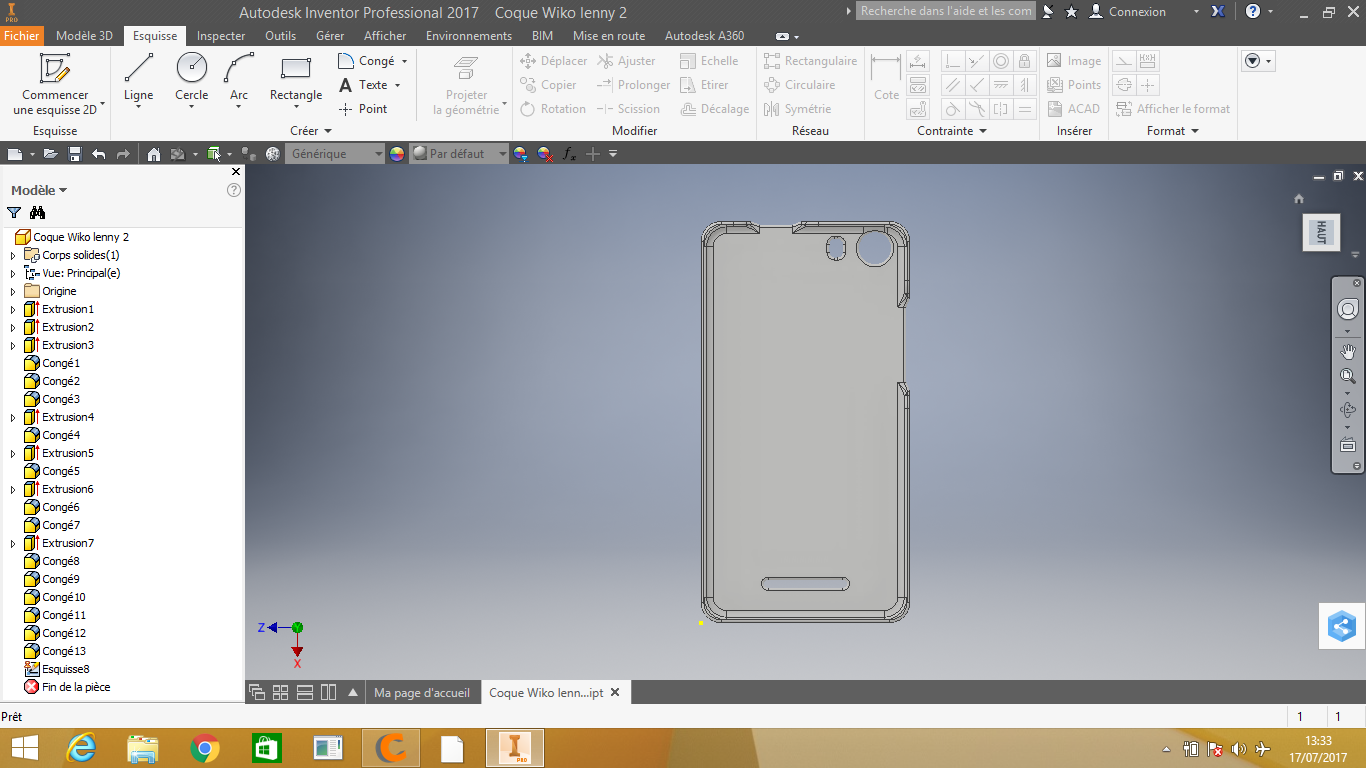Undo the last action in the quick access toolbar
Image resolution: width=1366 pixels, height=768 pixels.
[98, 154]
